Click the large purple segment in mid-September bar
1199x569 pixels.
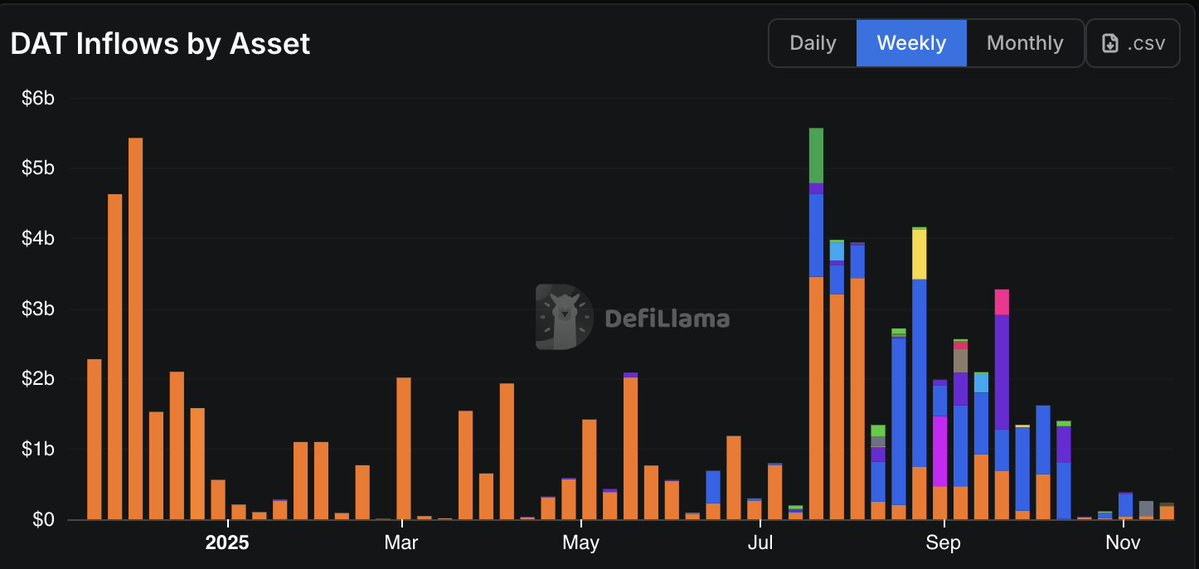[x=1001, y=372]
